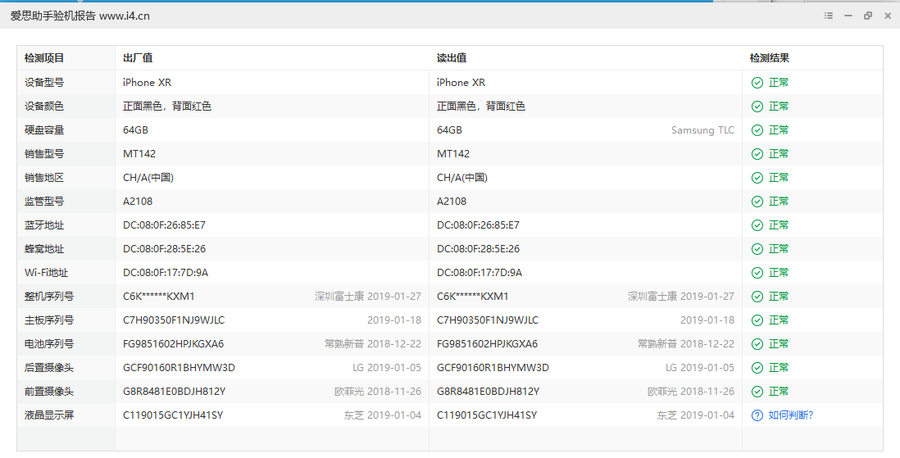Image resolution: width=900 pixels, height=458 pixels.
Task: Click factory Bluetooth address DC:08:0F:26:85:E7
Action: coord(164,225)
